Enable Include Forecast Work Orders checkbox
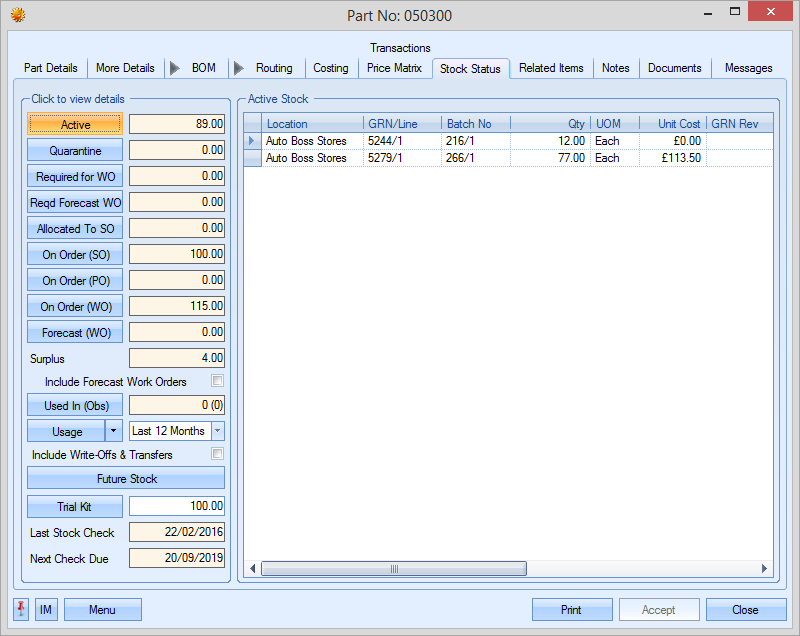Screen dimensions: 800x636 (217, 381)
